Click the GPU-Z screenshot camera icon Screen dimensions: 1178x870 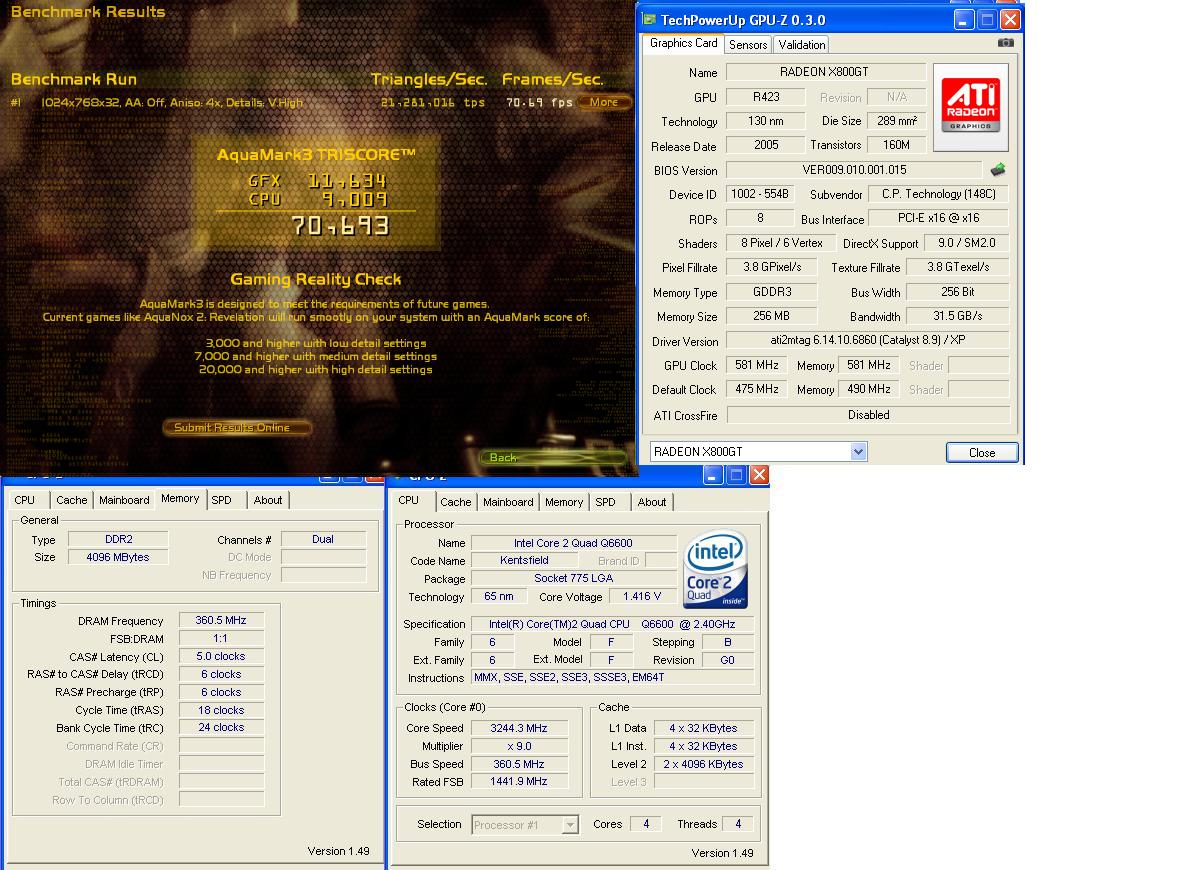click(1005, 43)
